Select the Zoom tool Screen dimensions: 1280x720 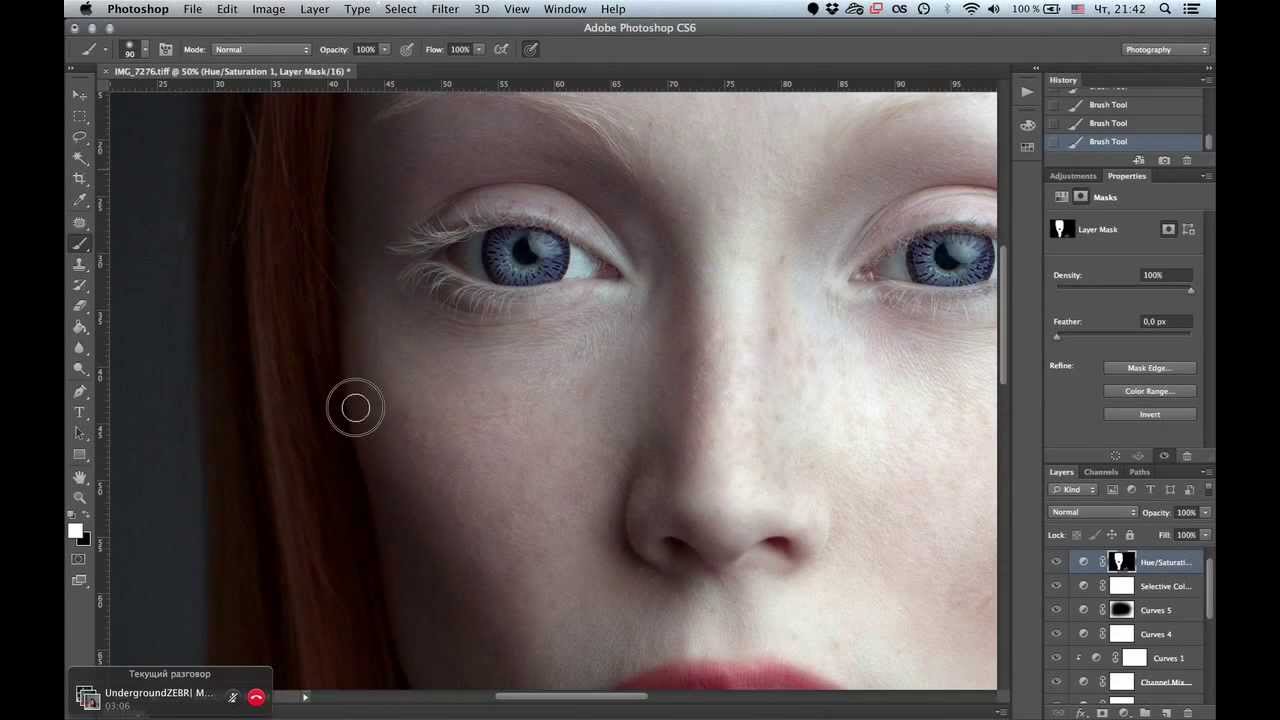click(x=80, y=497)
